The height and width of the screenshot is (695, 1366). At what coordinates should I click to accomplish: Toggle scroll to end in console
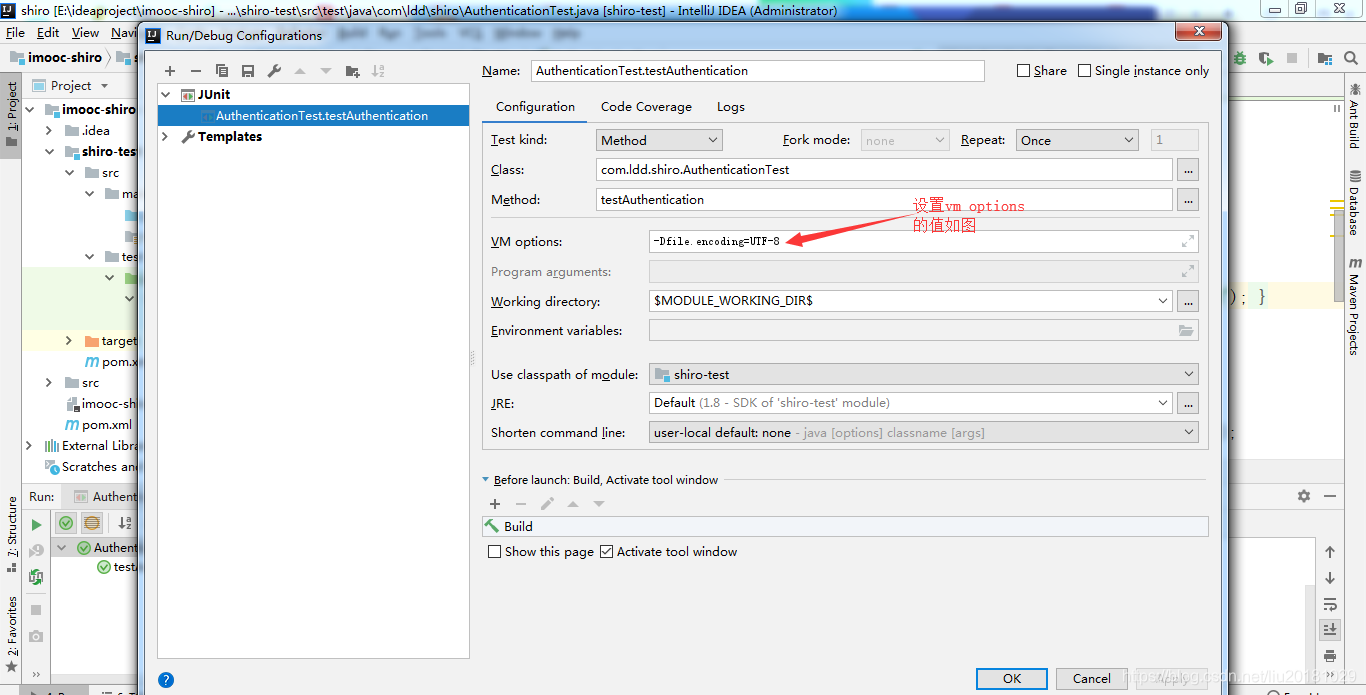(1330, 630)
